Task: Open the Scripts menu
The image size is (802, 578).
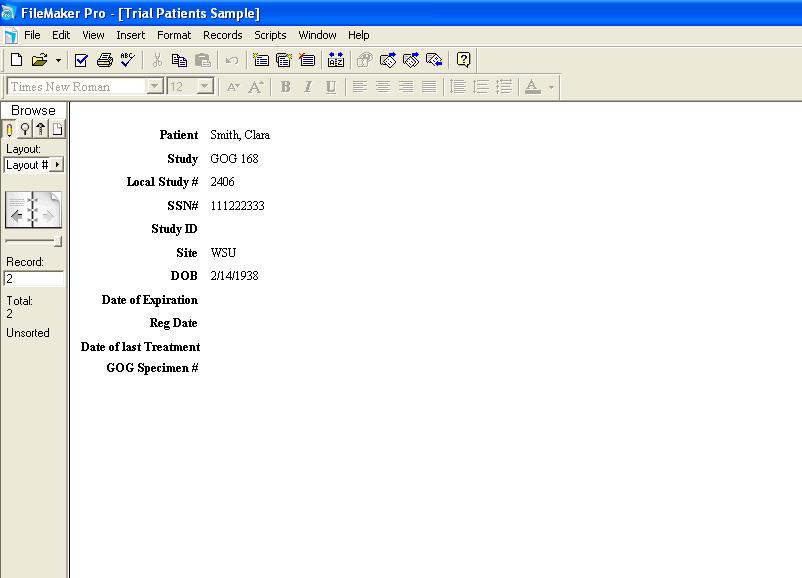Action: (x=270, y=35)
